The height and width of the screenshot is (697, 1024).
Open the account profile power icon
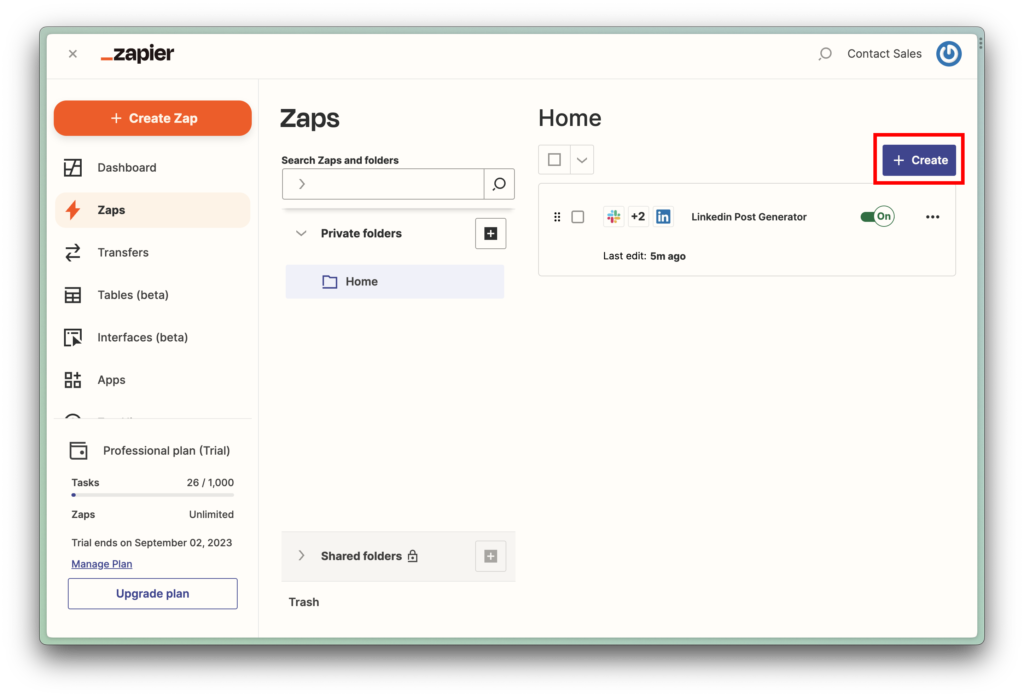[948, 54]
